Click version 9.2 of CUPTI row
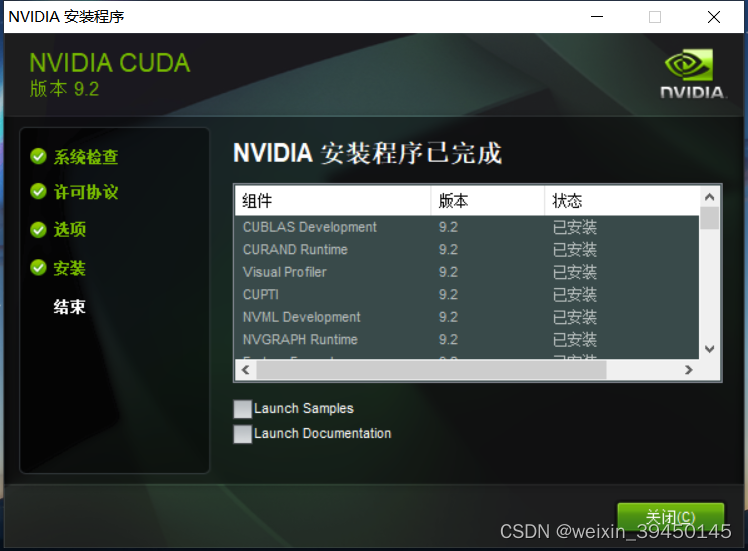The image size is (748, 551). 448,294
